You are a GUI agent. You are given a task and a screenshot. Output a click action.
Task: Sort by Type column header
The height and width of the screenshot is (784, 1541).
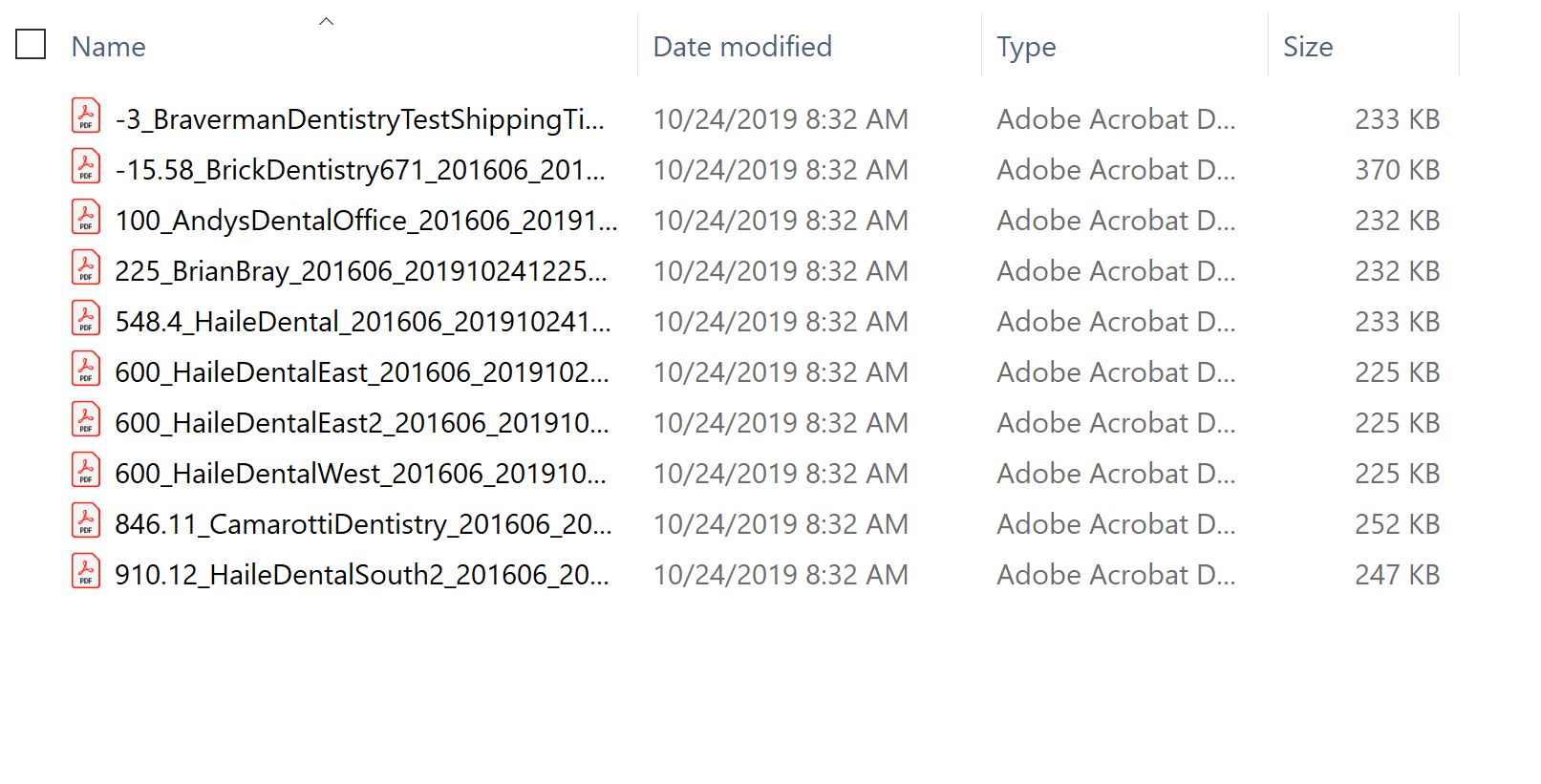[1026, 47]
